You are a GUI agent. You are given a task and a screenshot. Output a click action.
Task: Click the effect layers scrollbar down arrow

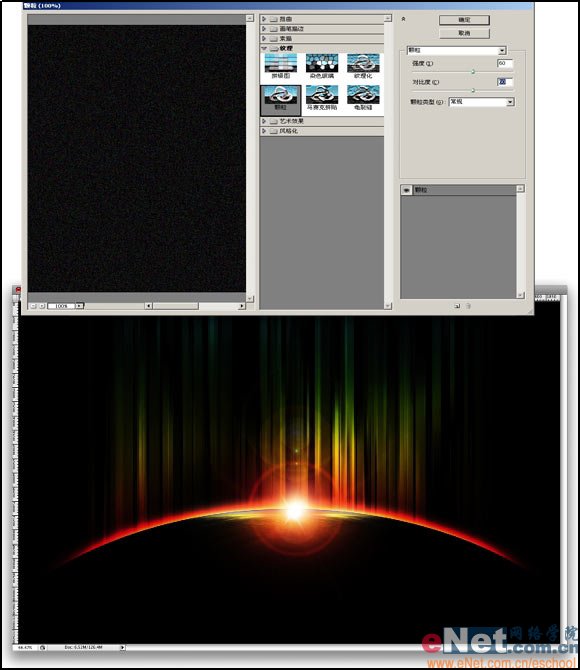click(520, 295)
